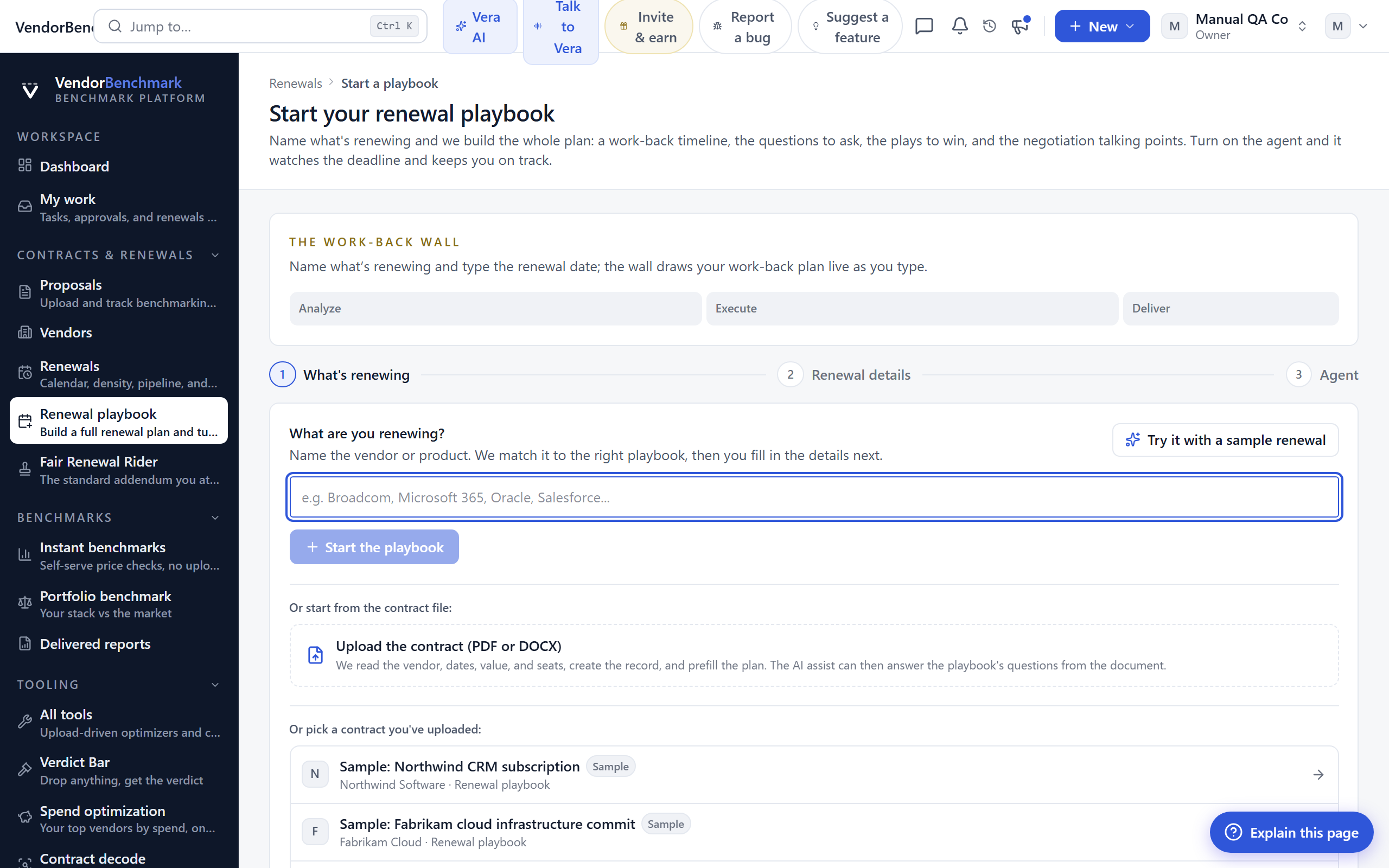Open the history clock icon
Viewport: 1389px width, 868px height.
point(990,26)
